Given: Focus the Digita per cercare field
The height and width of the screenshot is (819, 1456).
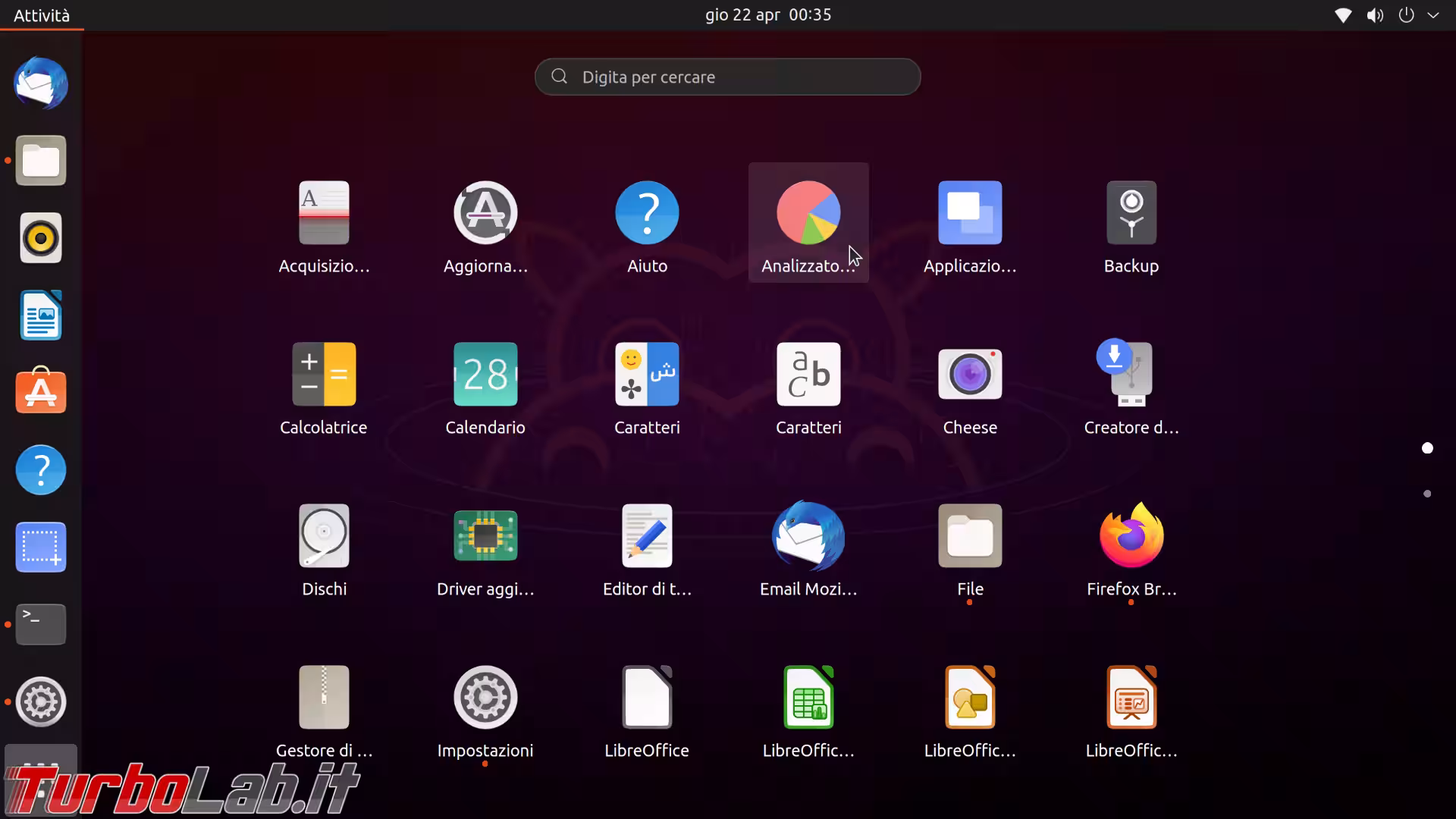Looking at the screenshot, I should [728, 77].
